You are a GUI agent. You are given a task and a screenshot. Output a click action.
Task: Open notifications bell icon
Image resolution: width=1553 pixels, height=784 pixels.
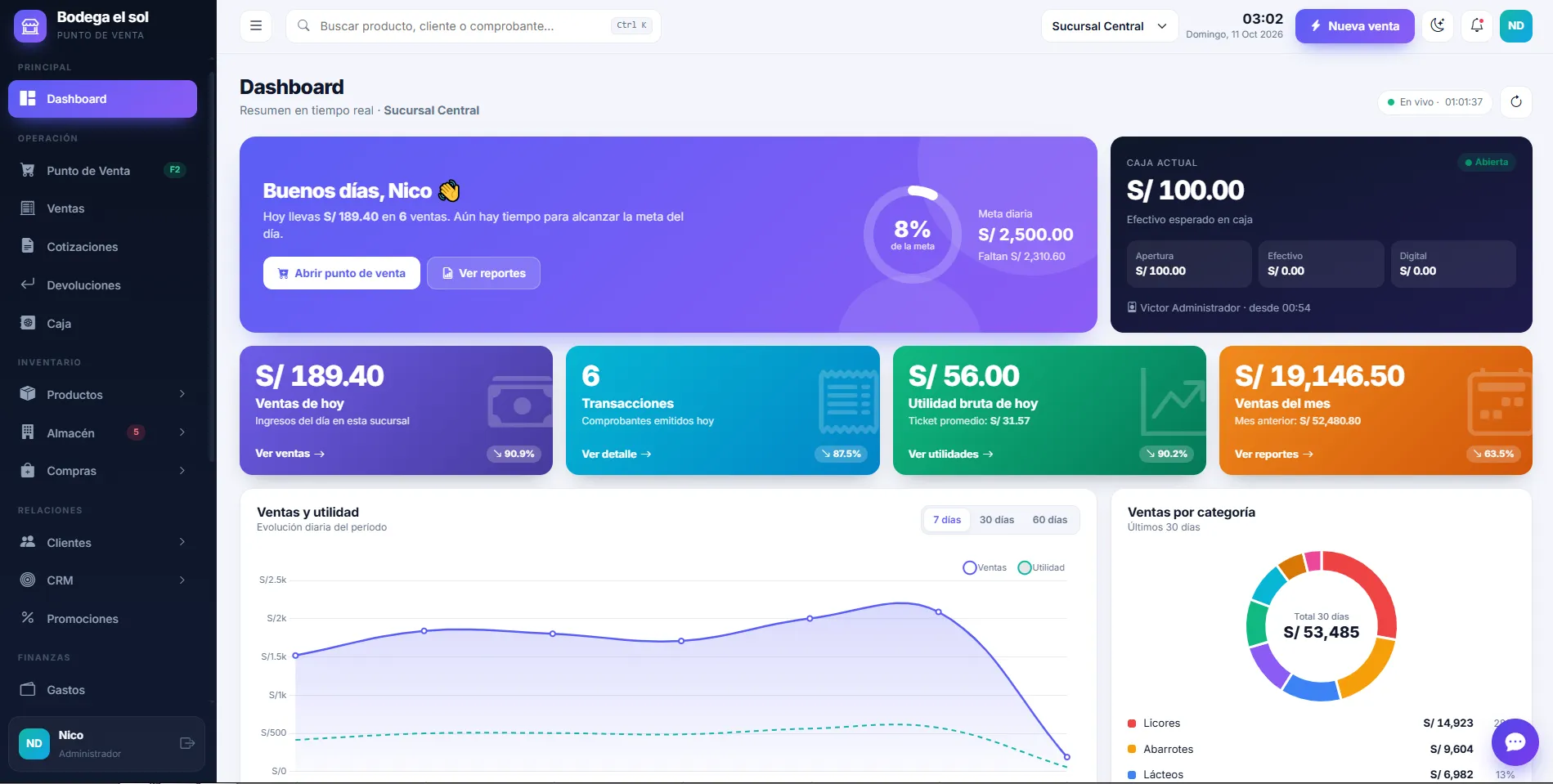click(1476, 25)
